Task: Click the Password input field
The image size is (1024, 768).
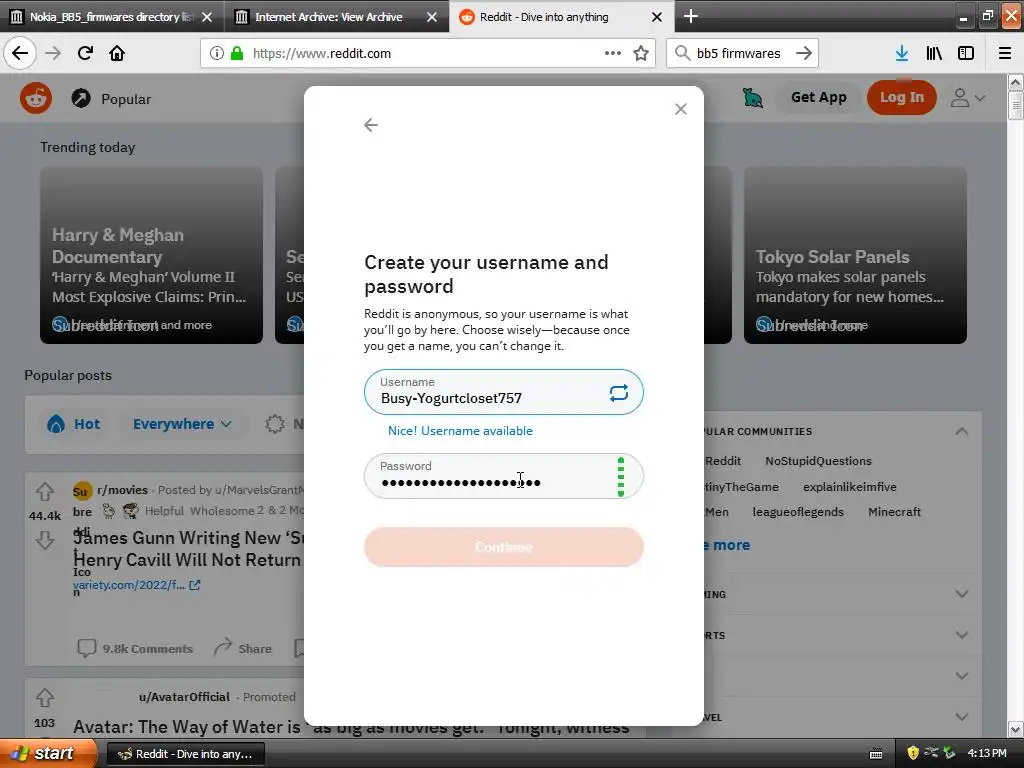Action: pos(504,476)
